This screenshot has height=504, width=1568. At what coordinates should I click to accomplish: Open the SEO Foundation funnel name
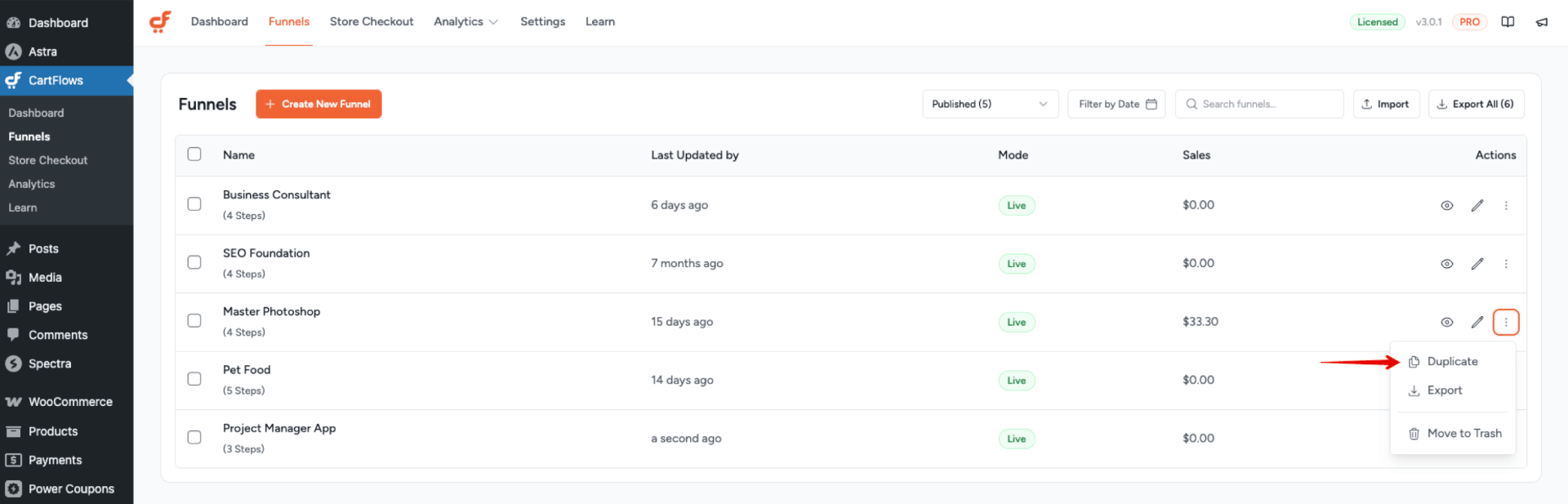coord(266,253)
